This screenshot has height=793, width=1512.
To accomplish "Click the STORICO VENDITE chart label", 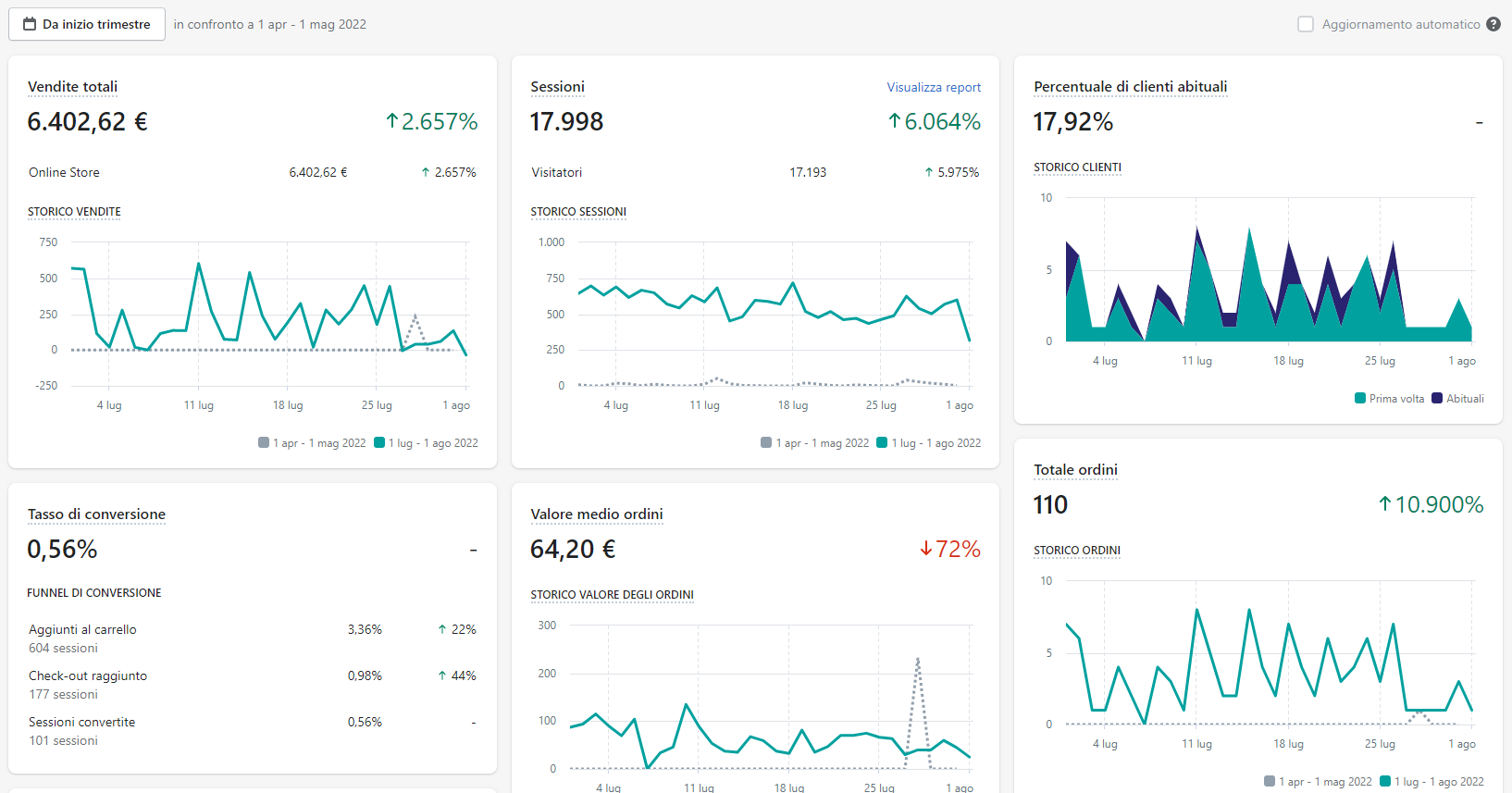I will [74, 212].
